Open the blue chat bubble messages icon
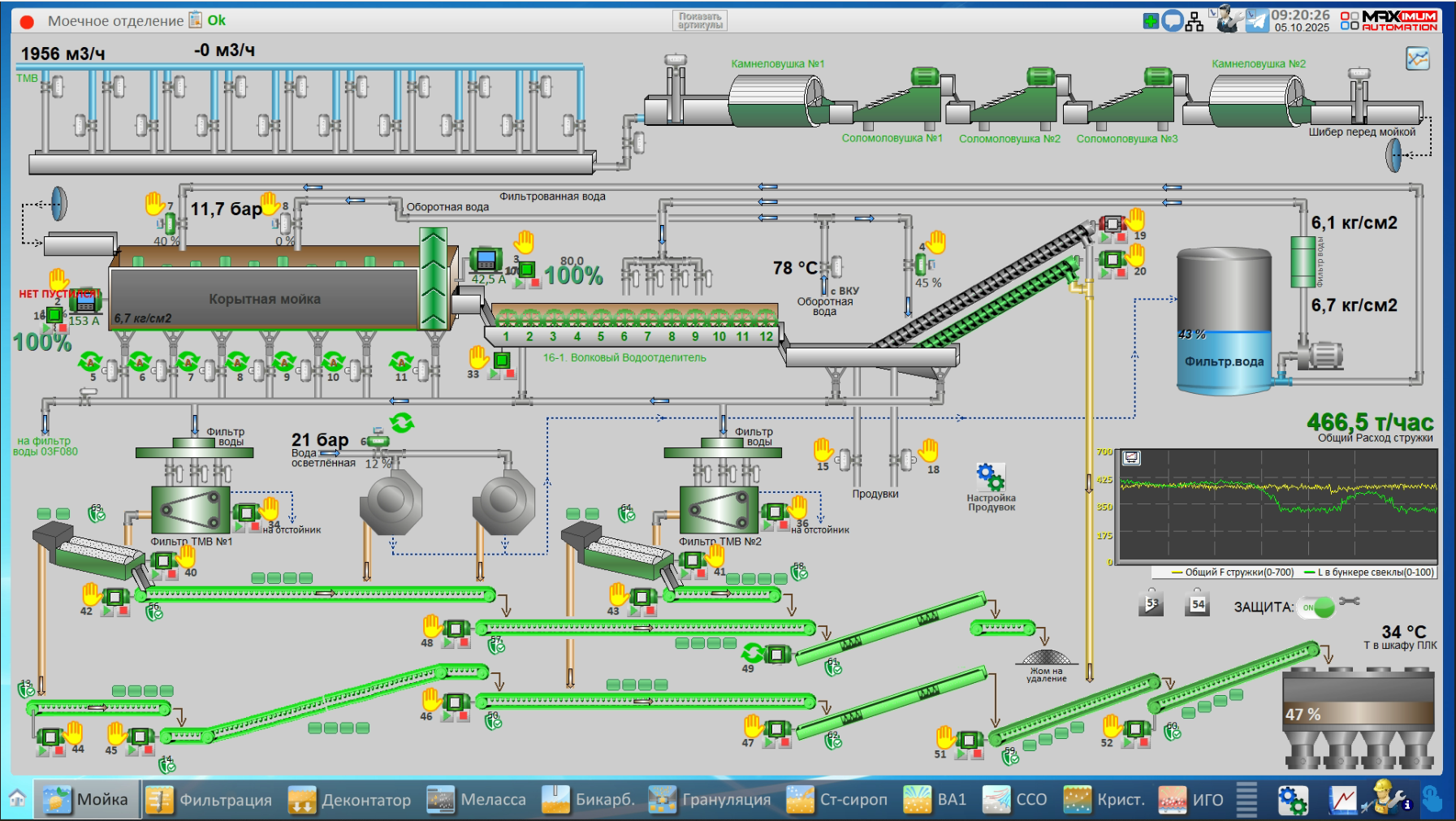 [x=1172, y=21]
